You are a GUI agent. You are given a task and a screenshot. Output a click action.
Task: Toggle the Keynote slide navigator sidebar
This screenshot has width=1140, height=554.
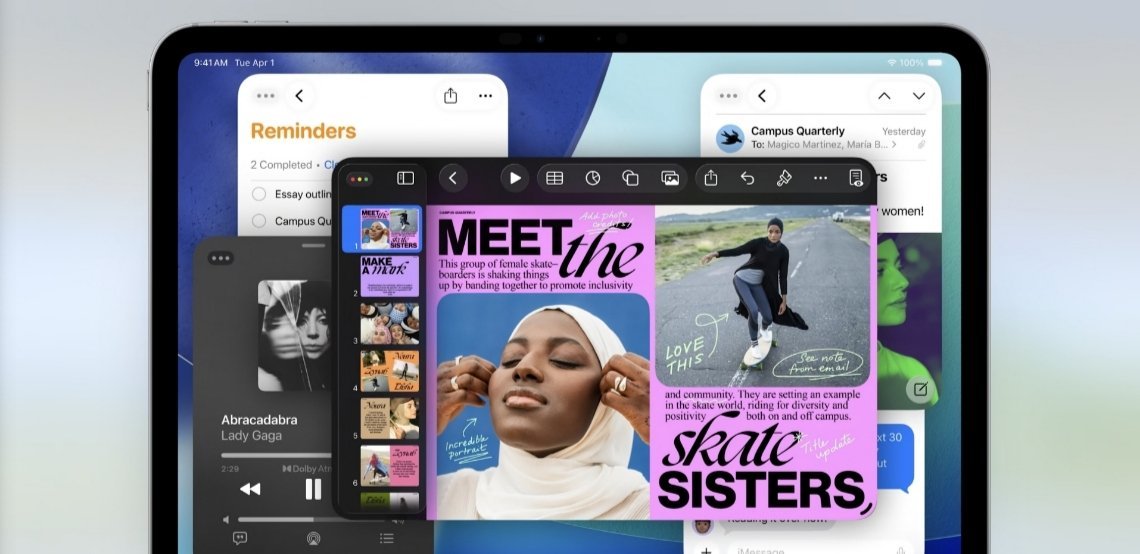pos(405,178)
